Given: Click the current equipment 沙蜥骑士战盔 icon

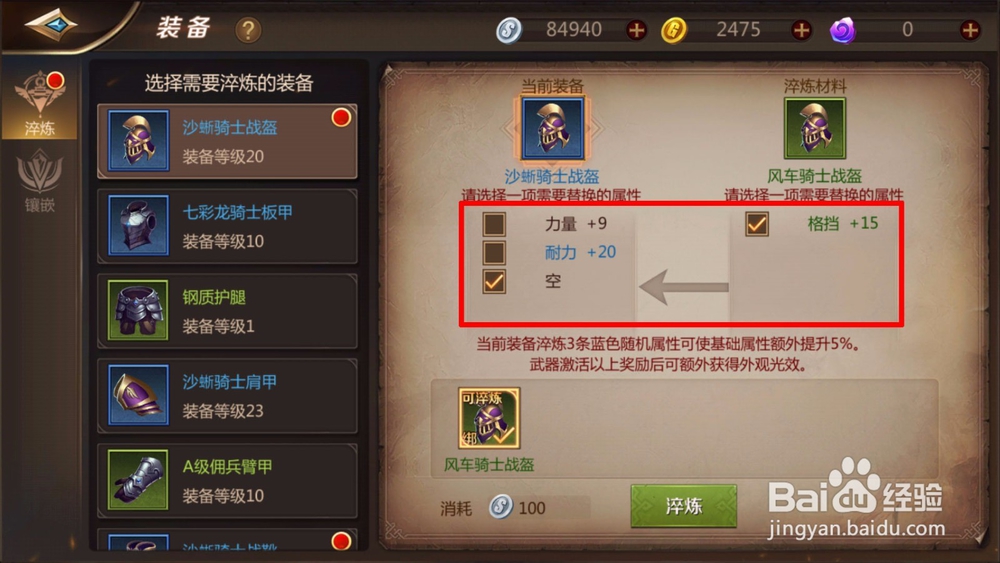Looking at the screenshot, I should [x=552, y=129].
